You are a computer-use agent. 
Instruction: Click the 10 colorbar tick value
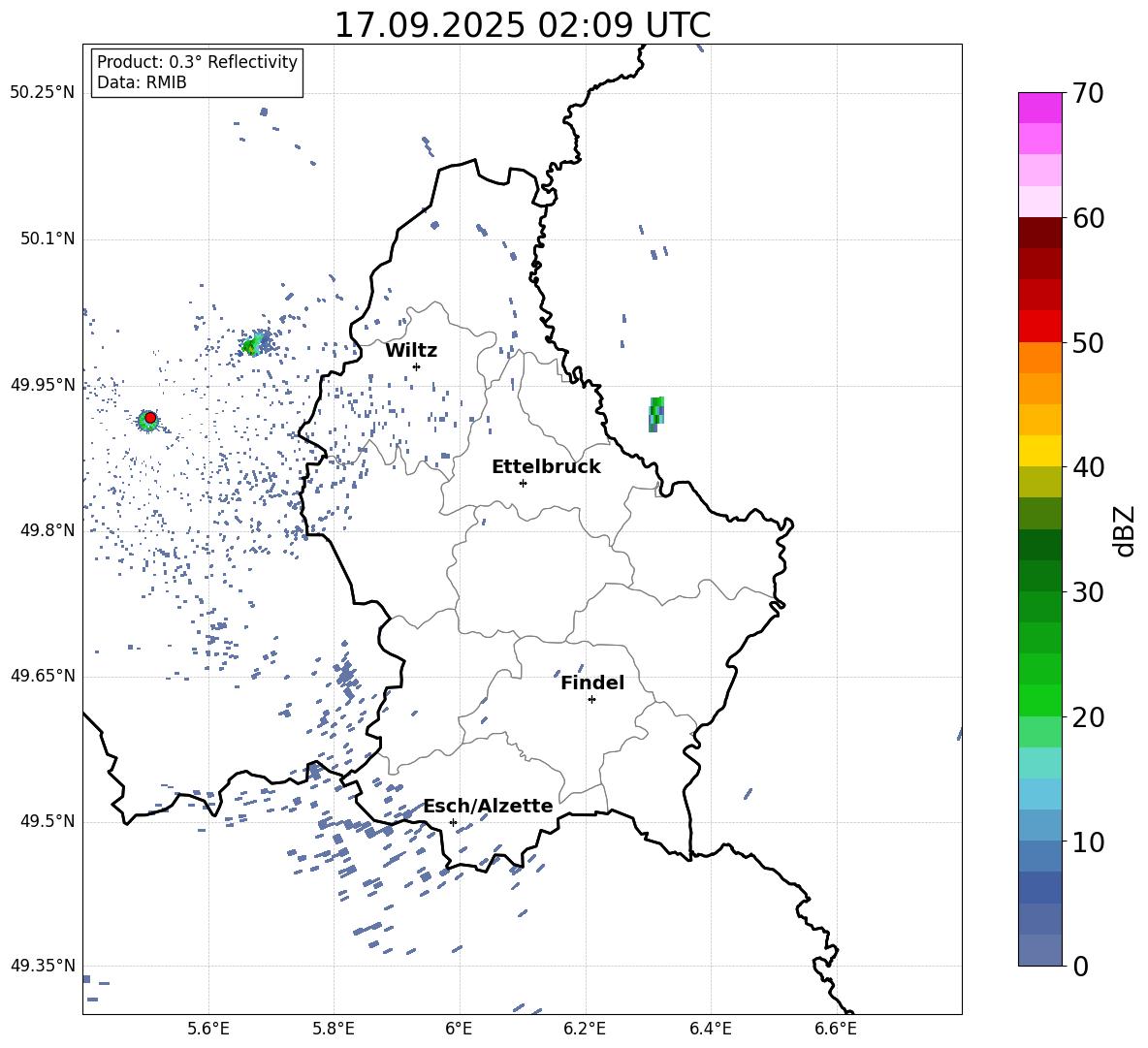(1088, 842)
